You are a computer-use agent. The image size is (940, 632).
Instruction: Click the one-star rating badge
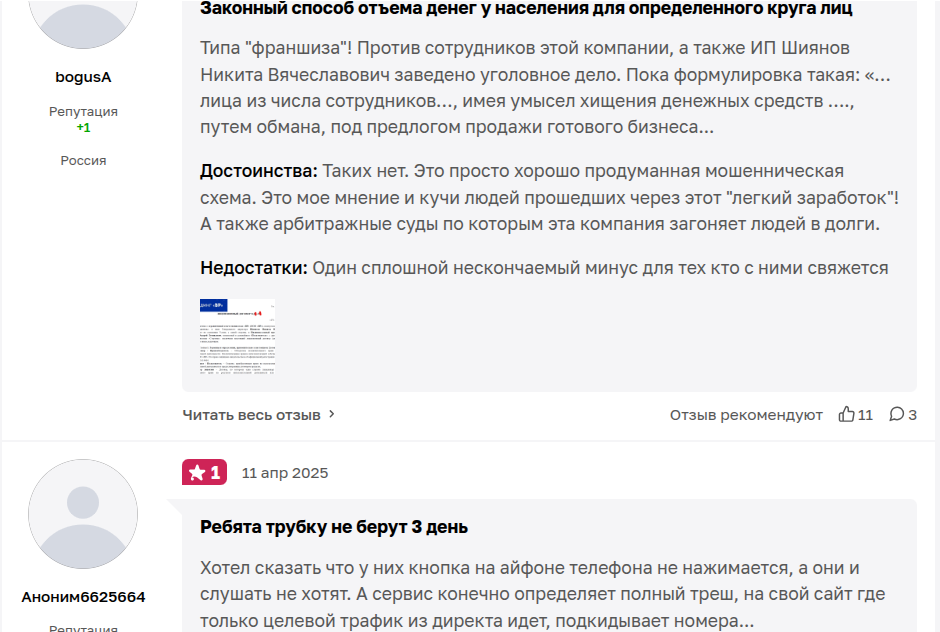(204, 473)
